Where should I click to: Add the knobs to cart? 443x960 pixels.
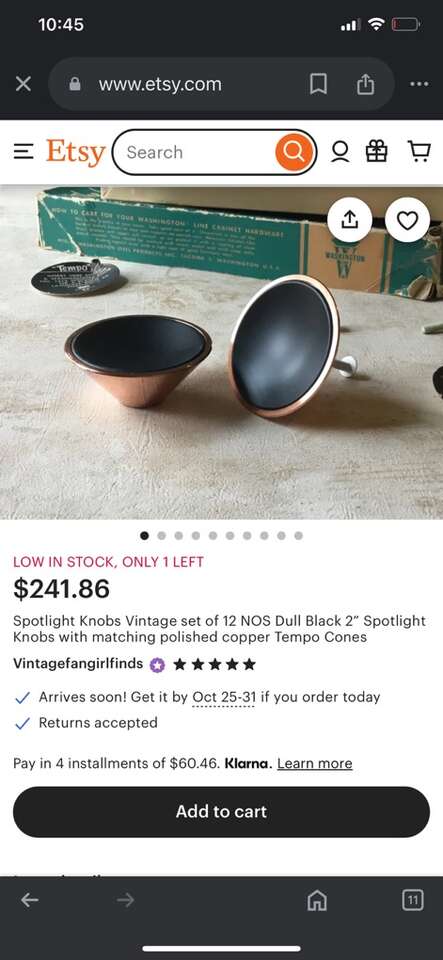click(222, 812)
